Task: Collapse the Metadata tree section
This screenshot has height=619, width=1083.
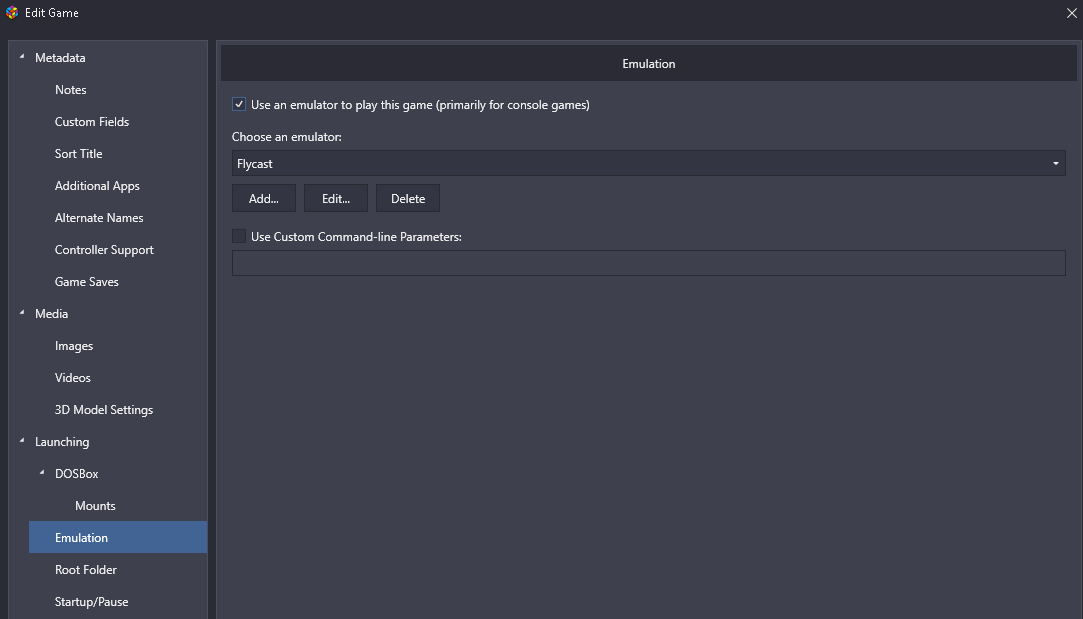Action: (22, 57)
